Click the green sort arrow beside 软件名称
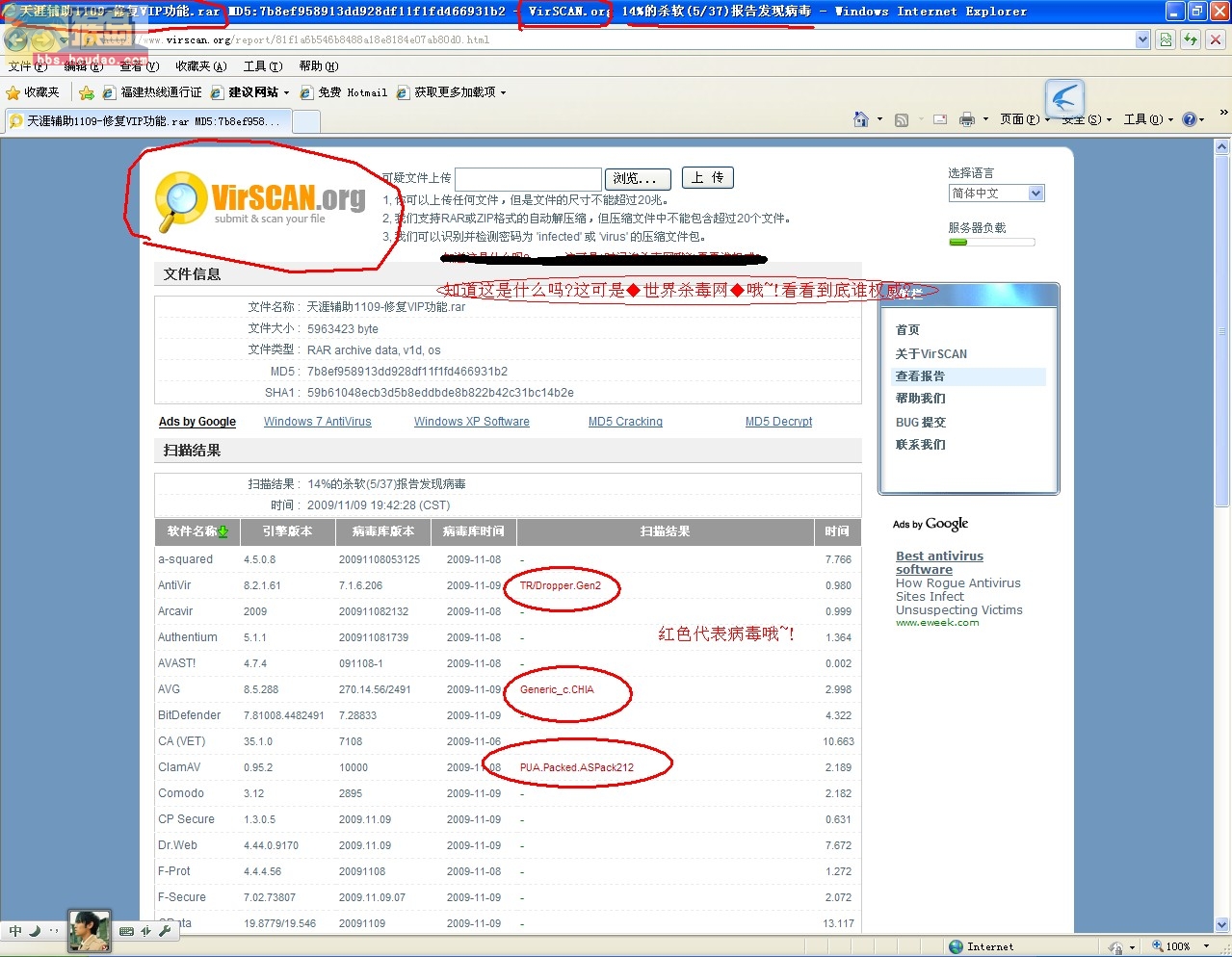 [x=223, y=531]
